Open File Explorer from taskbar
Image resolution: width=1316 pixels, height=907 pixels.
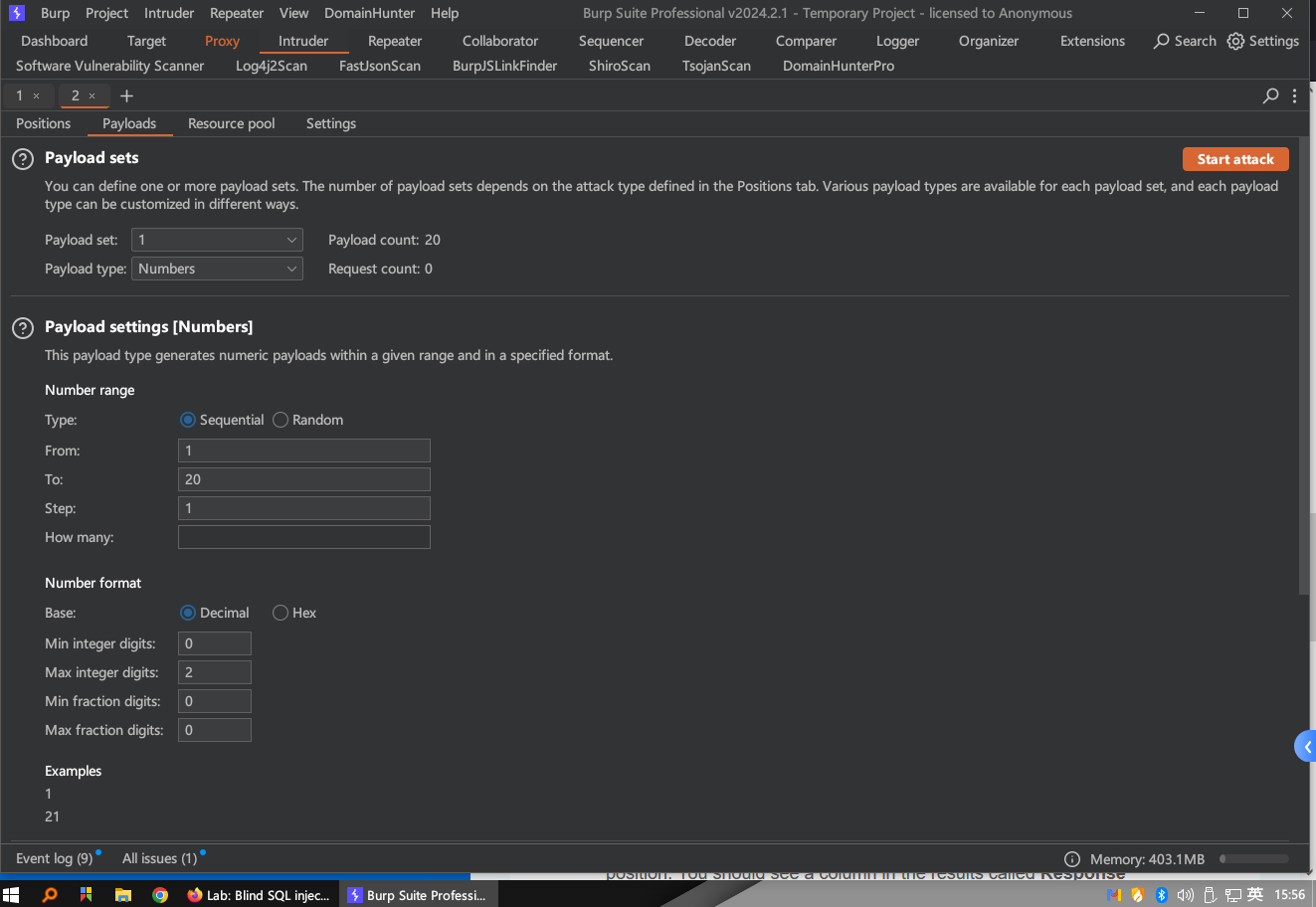click(x=123, y=895)
